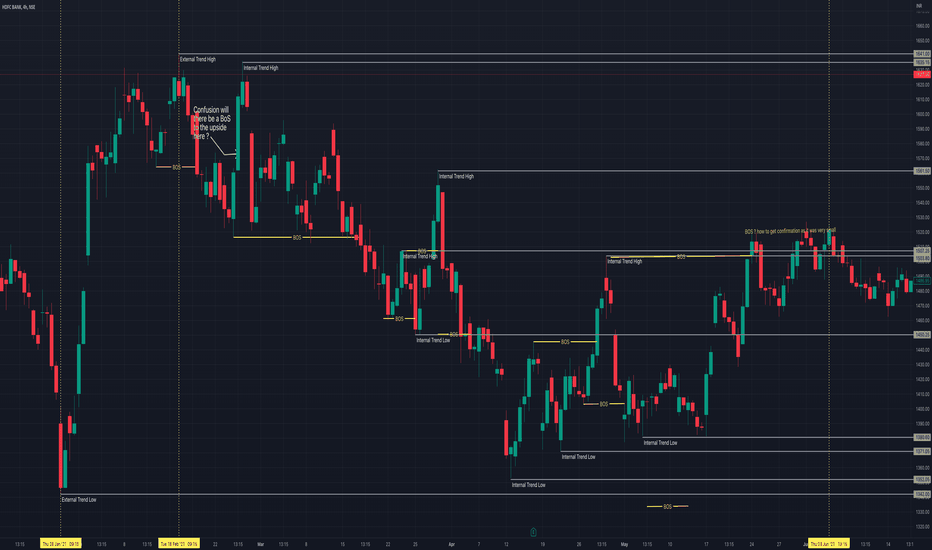
Task: Click the 1641.00 price label on the price axis
Action: [922, 54]
